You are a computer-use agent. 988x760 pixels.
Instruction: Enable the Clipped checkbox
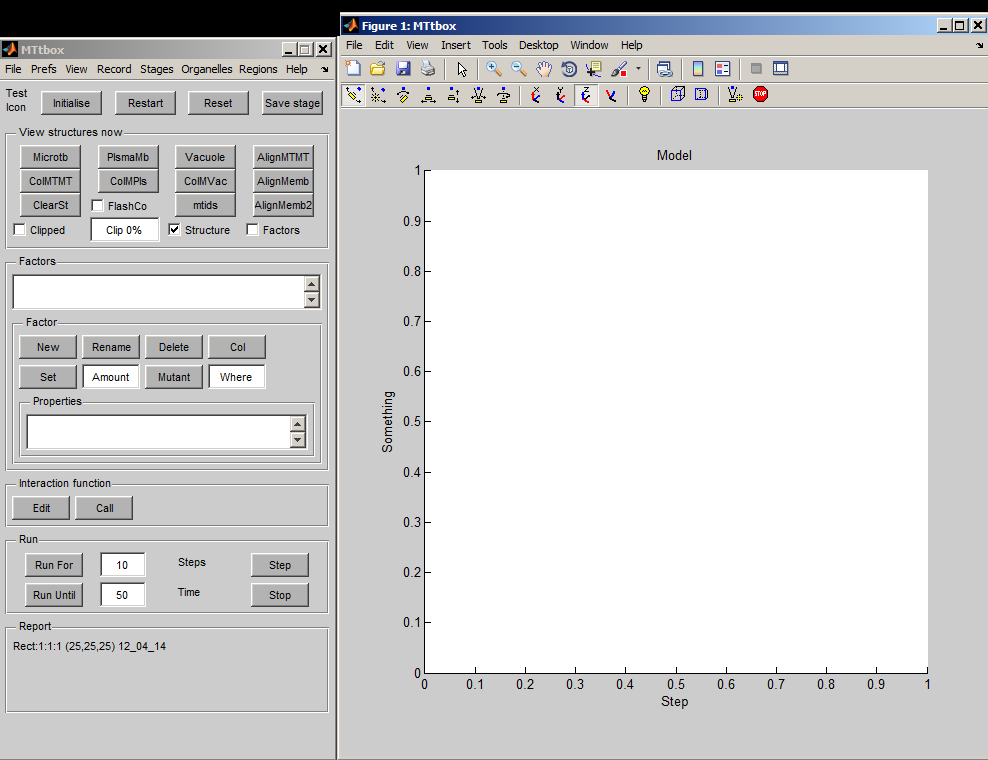click(x=20, y=230)
